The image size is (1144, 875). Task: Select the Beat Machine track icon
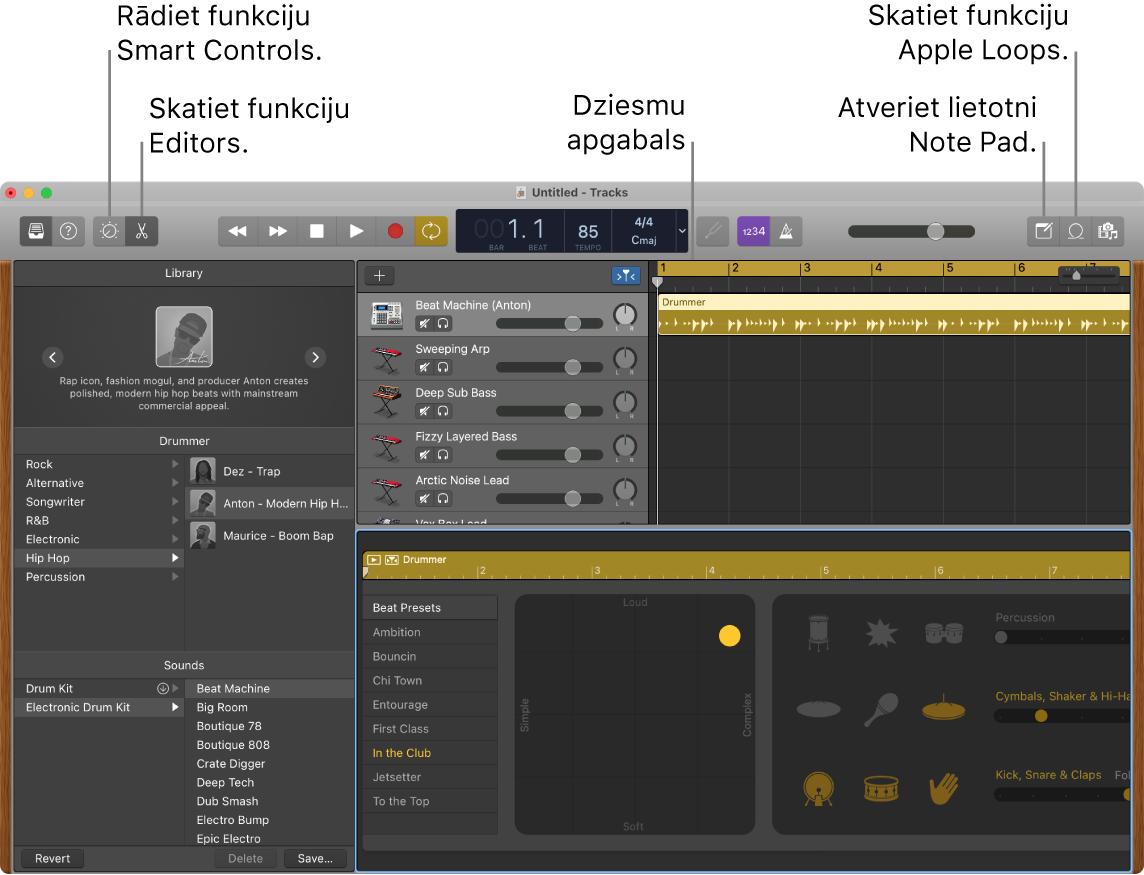[387, 315]
